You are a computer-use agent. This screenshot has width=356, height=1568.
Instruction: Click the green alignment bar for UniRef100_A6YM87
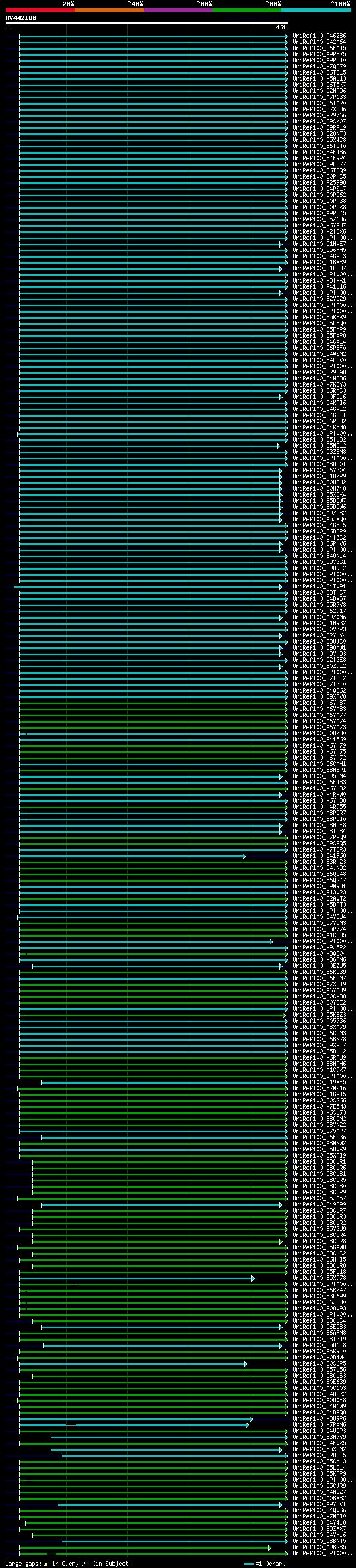point(153,703)
